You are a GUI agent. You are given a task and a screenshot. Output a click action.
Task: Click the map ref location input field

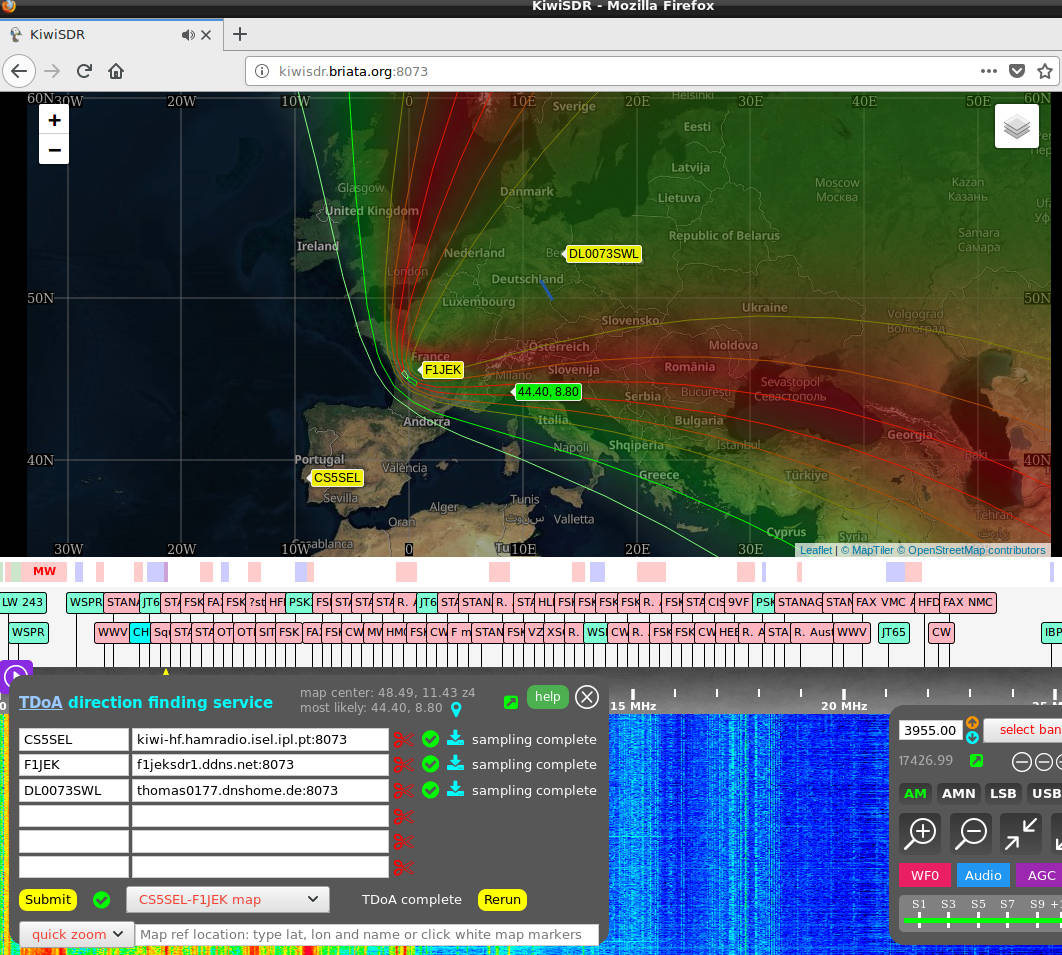tap(367, 934)
